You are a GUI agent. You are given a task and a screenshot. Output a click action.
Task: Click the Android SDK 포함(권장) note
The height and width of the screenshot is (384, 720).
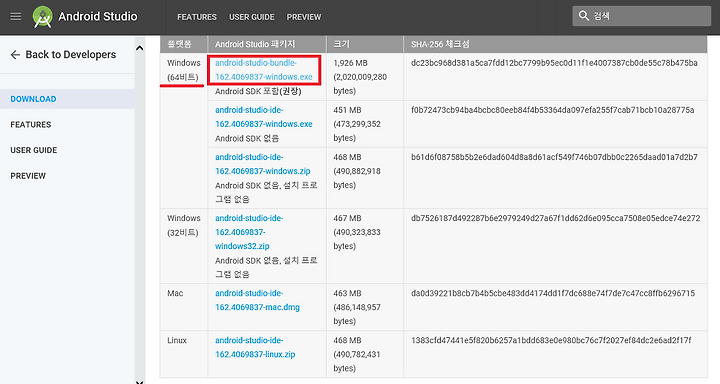[258, 91]
